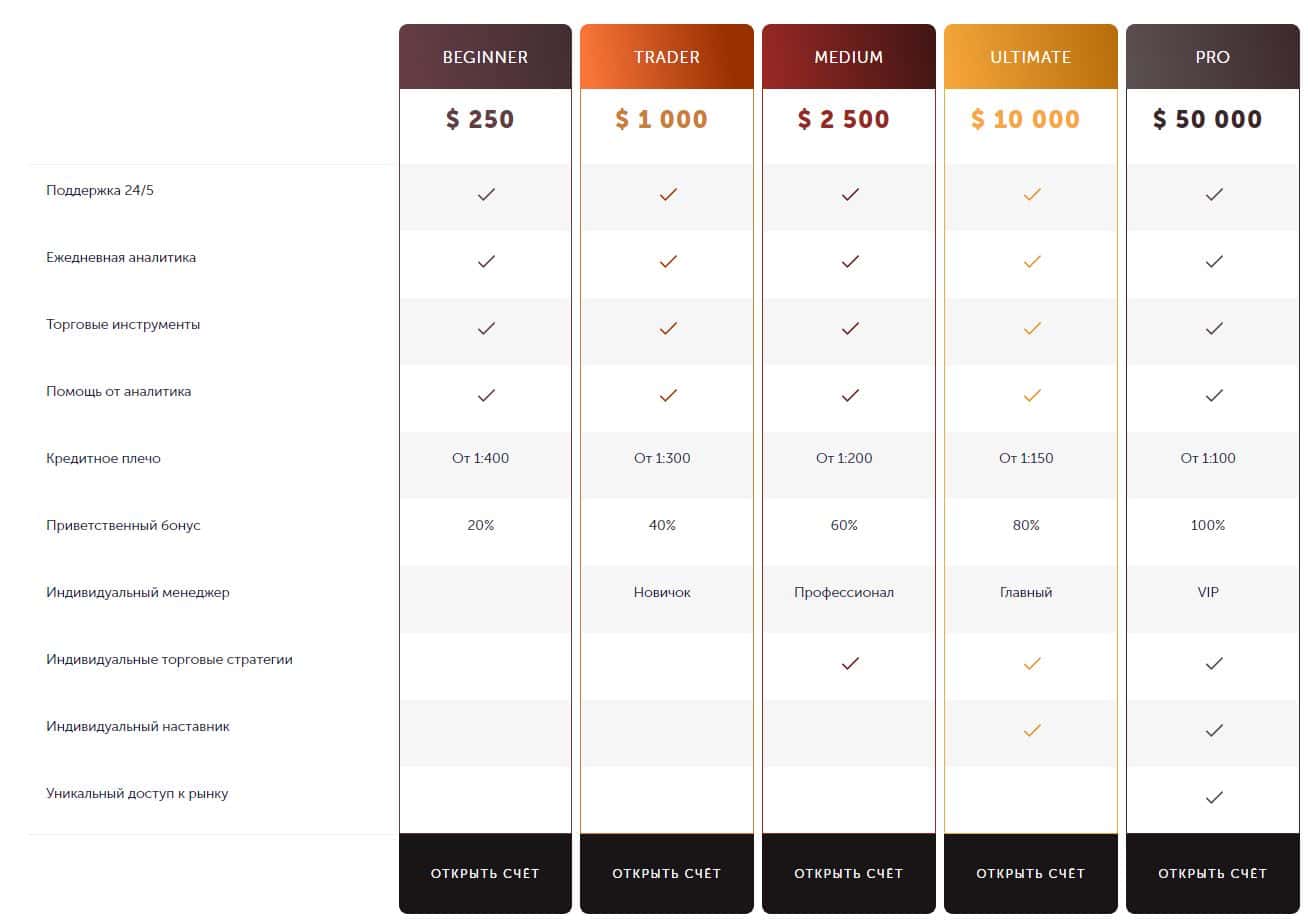The image size is (1308, 923).
Task: Select the MEDIUM plan header
Action: click(x=849, y=57)
